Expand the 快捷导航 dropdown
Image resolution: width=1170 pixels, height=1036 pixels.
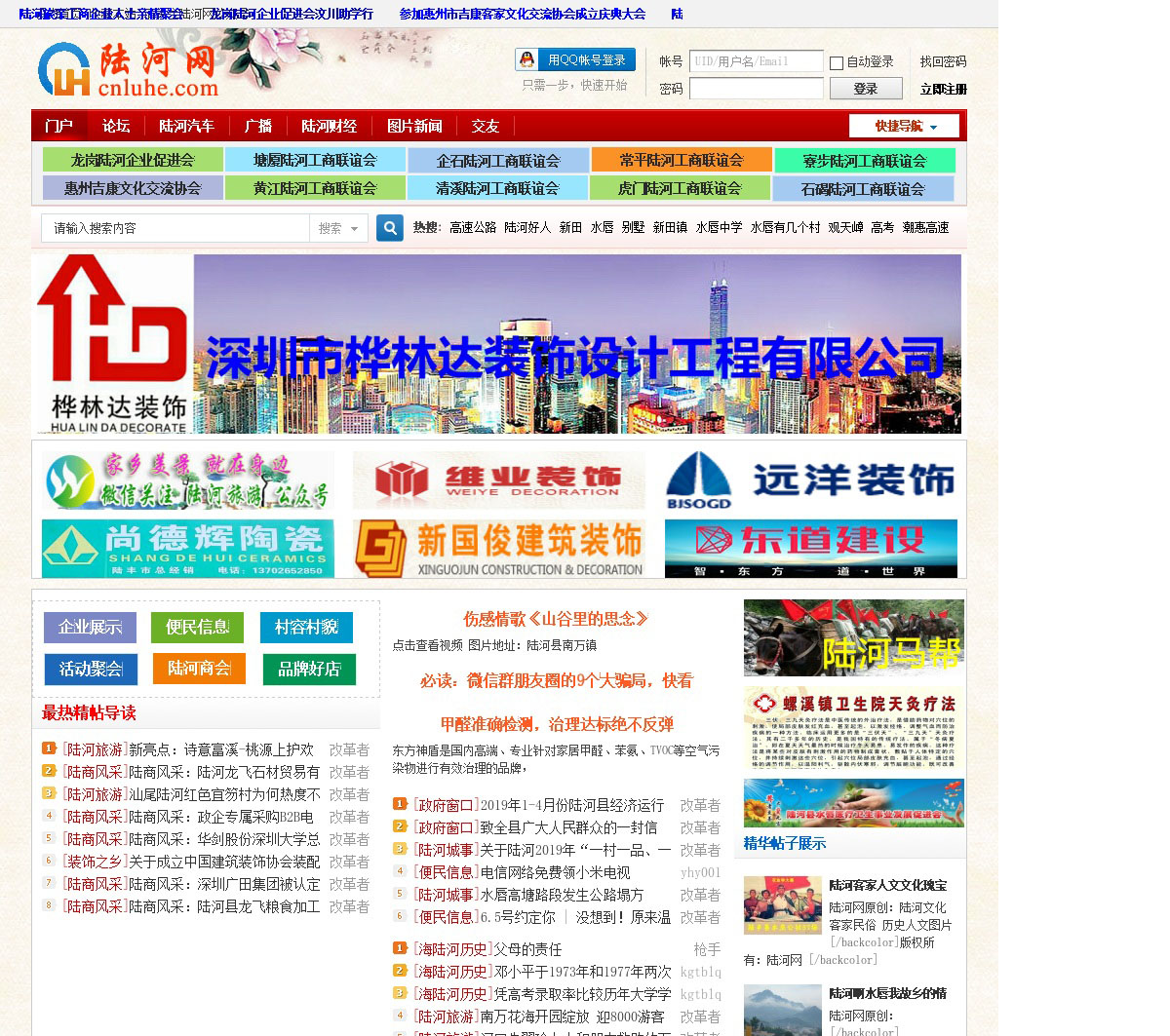coord(904,127)
